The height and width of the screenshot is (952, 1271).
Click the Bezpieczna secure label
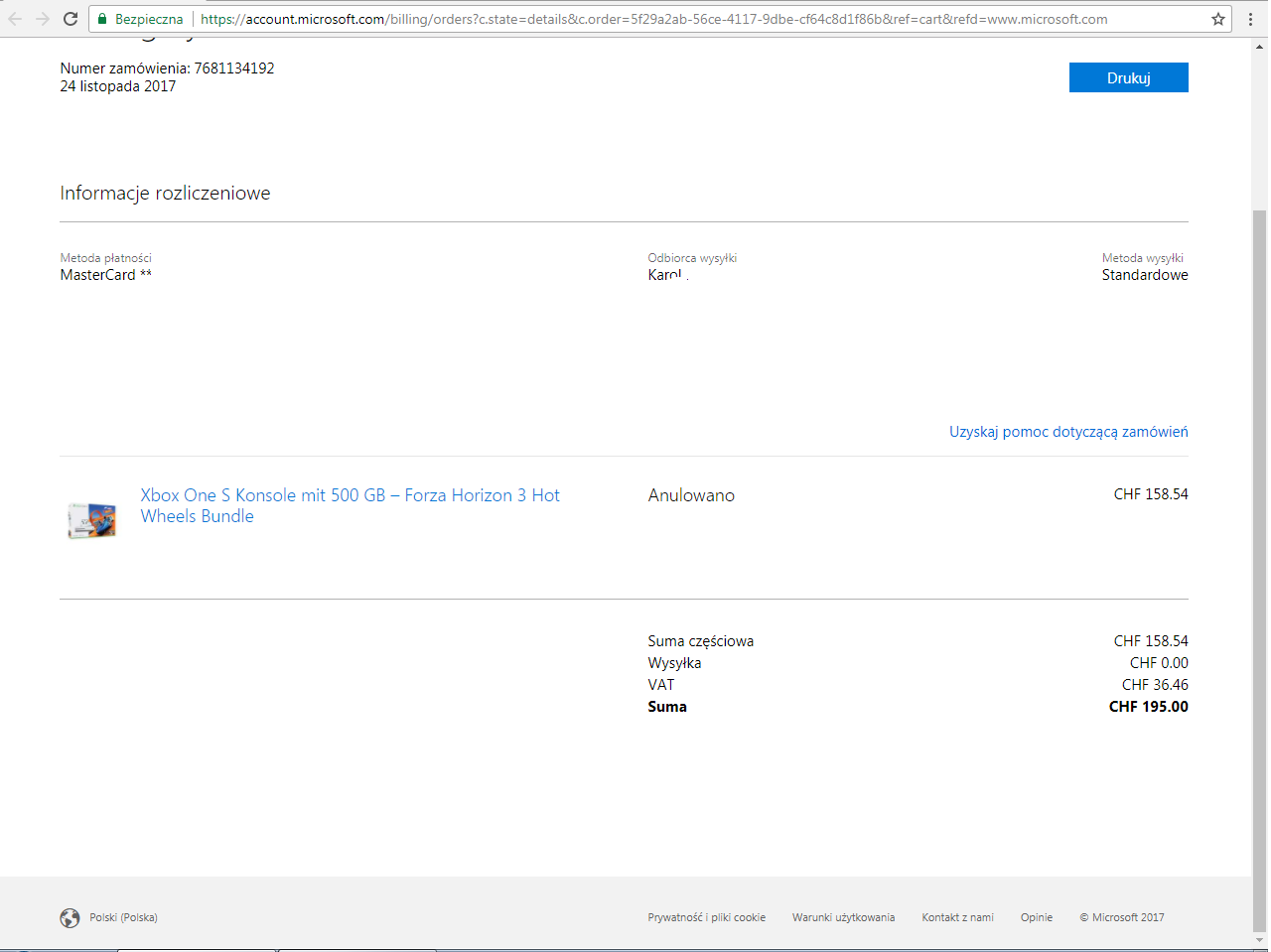[x=149, y=19]
